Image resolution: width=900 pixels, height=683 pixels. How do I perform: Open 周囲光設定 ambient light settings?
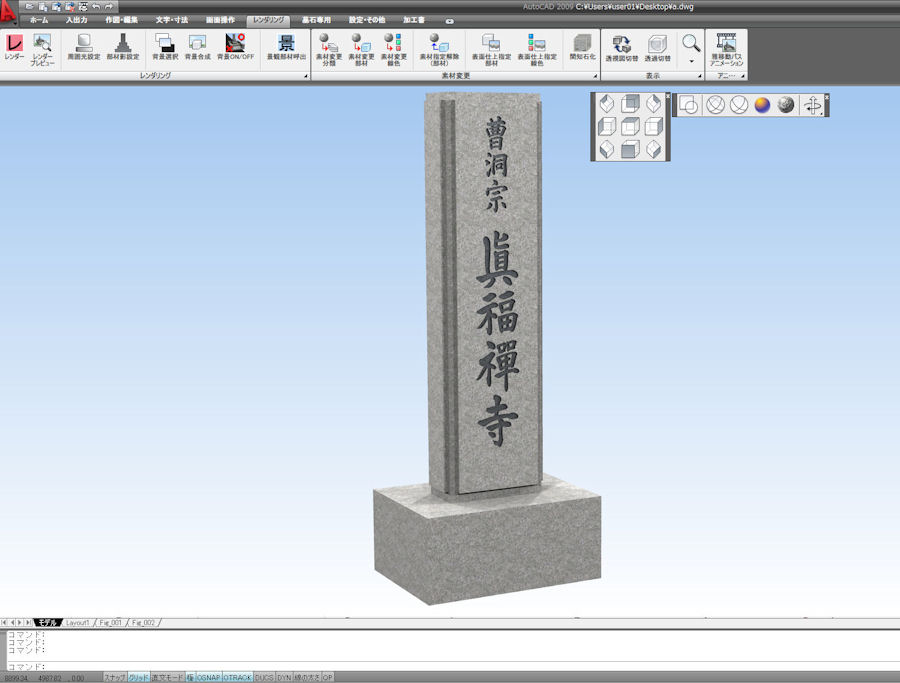[x=84, y=47]
